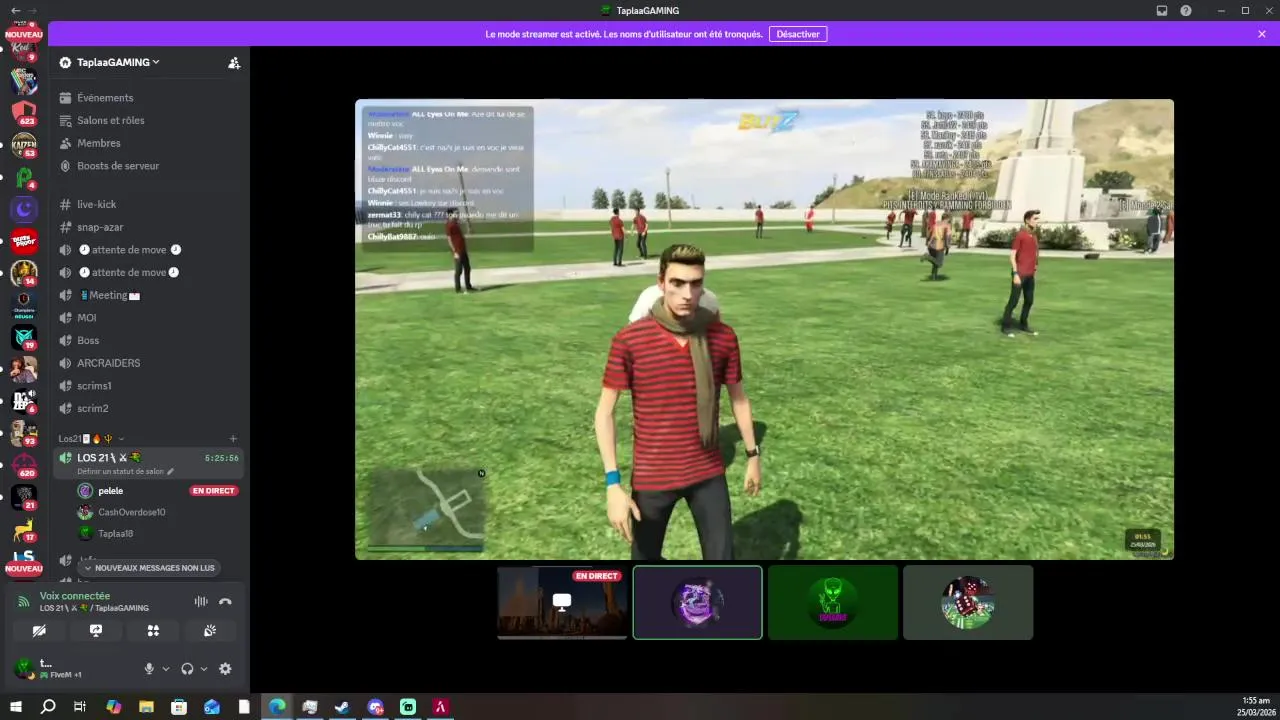Open the green P server icon
This screenshot has width=1280, height=720.
point(24,177)
